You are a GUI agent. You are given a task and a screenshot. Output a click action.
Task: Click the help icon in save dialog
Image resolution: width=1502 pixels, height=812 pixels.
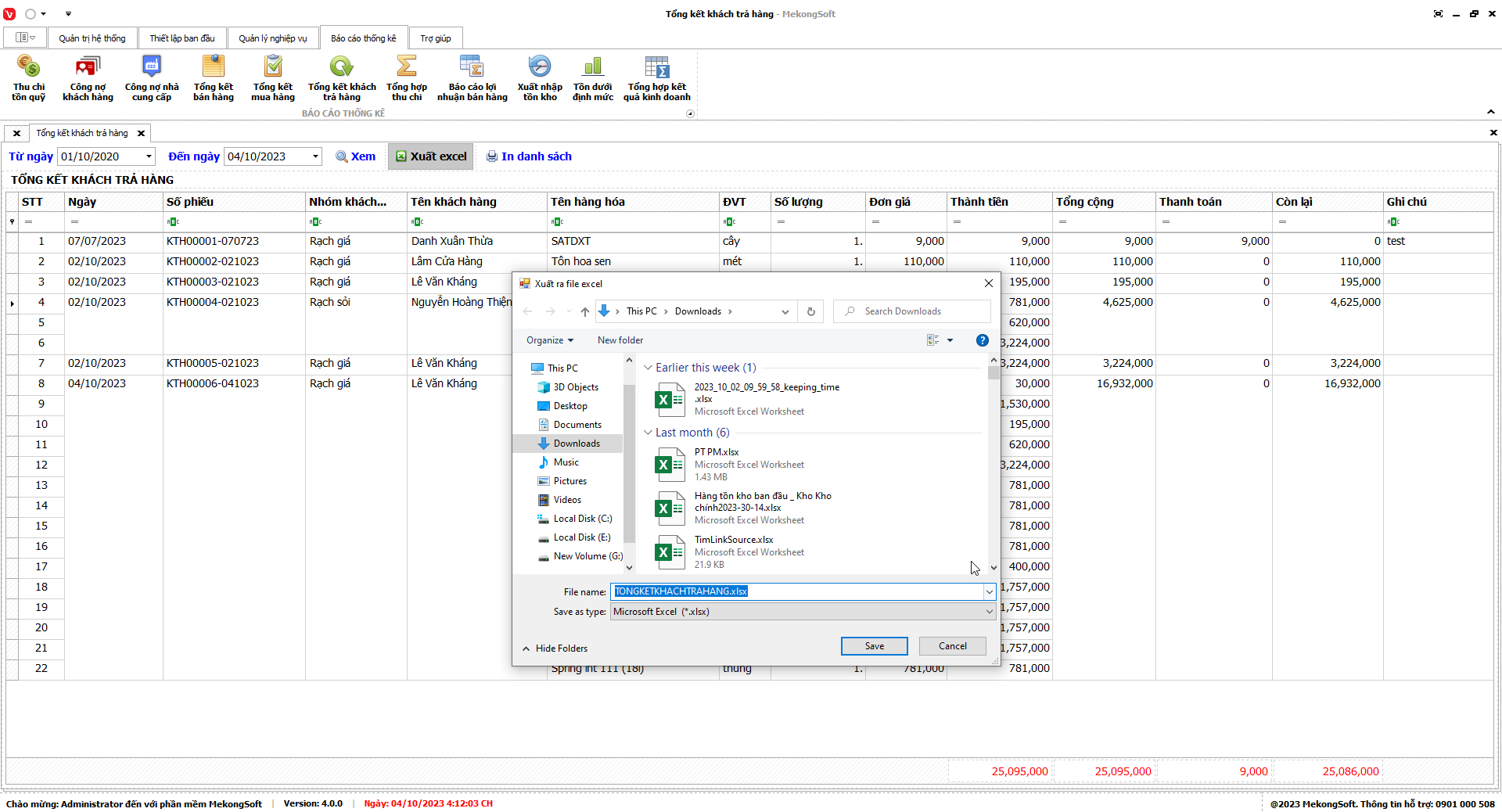tap(982, 340)
